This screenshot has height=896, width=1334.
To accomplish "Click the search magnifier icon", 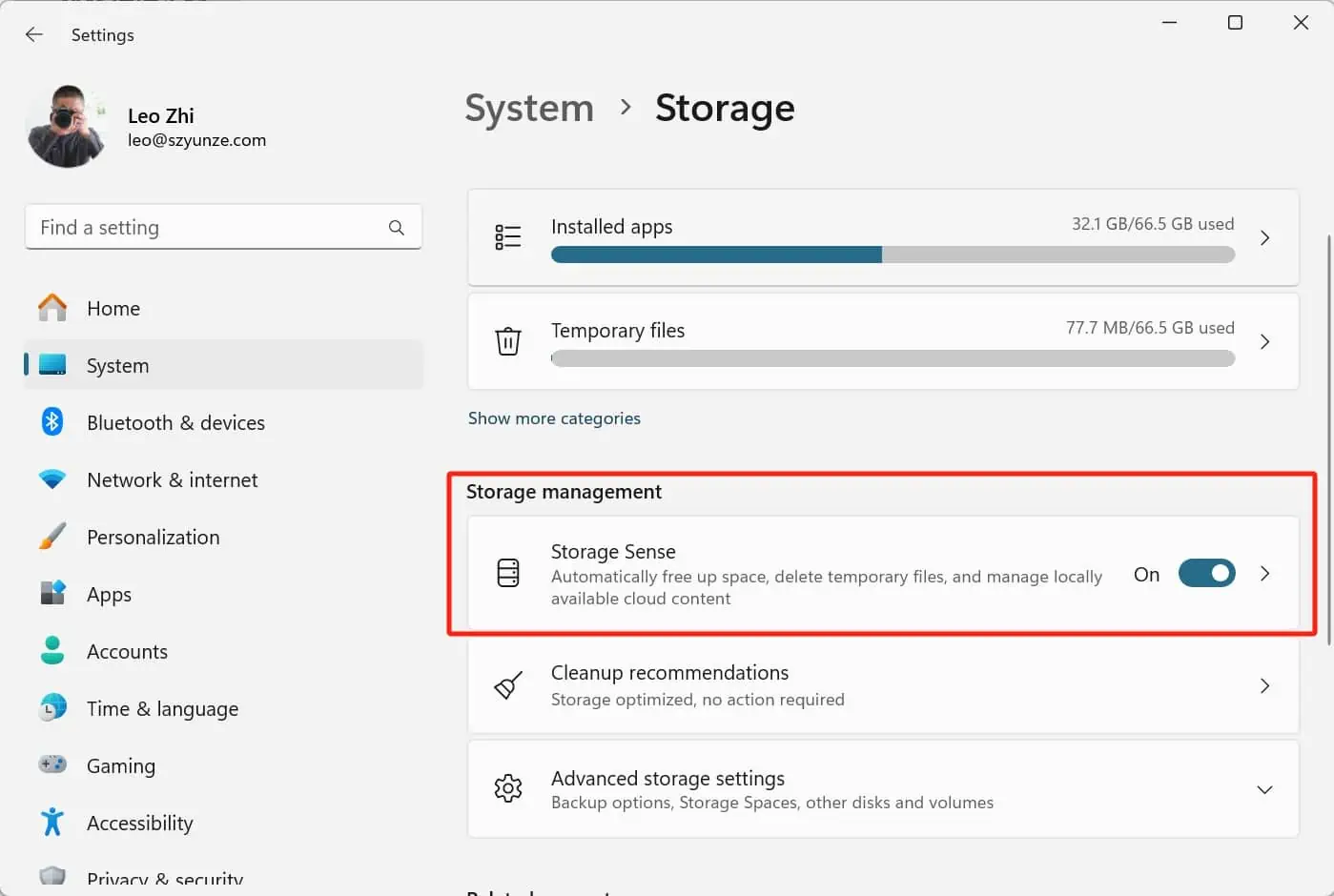I will [x=397, y=228].
